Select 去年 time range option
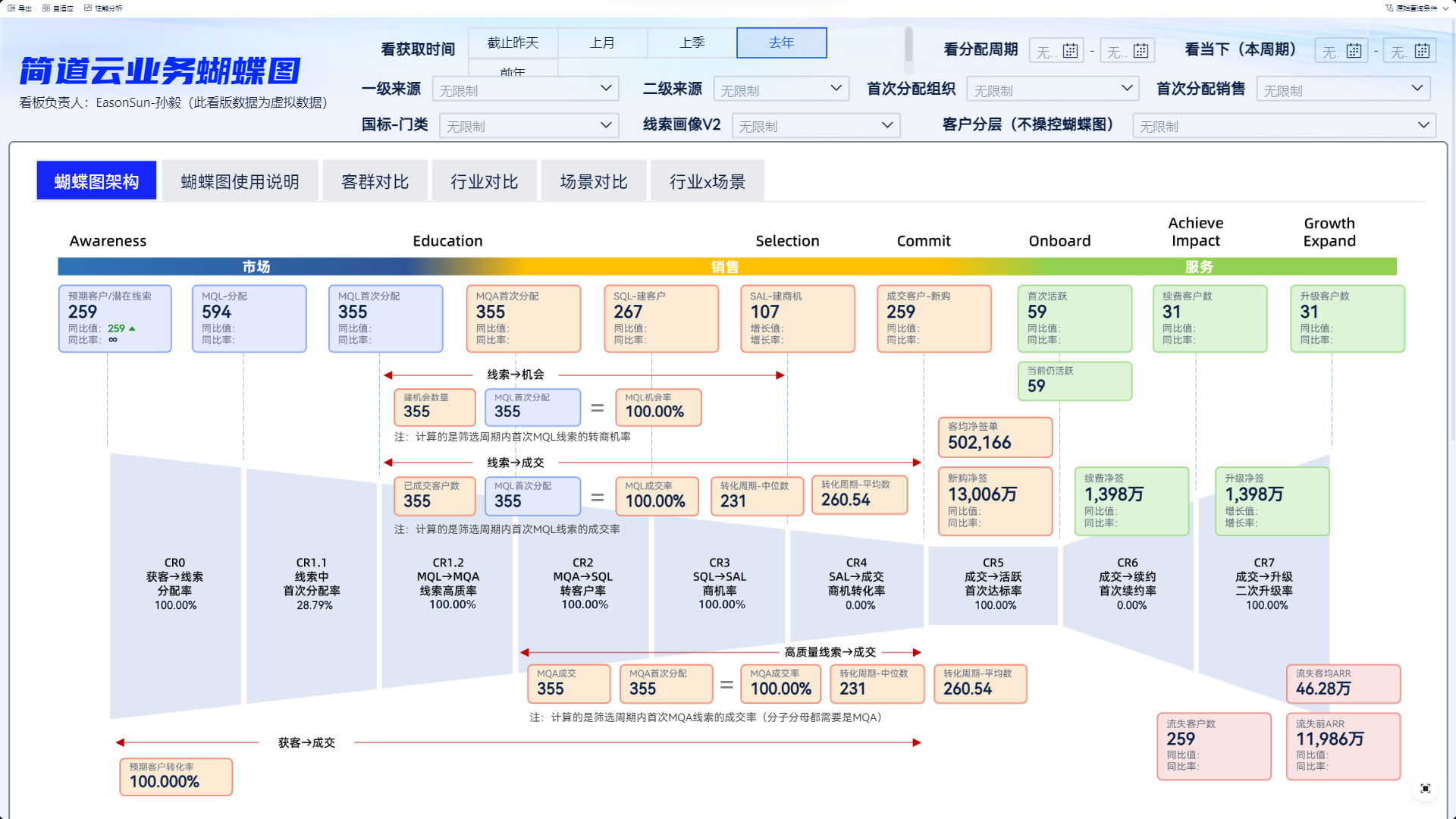 click(x=781, y=43)
